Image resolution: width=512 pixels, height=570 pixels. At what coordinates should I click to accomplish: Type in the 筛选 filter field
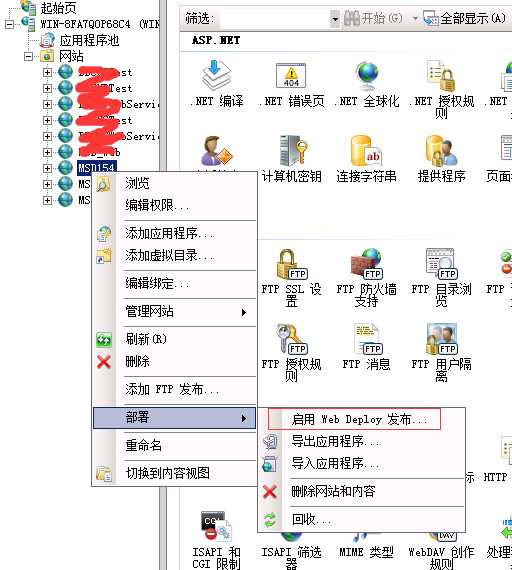275,18
